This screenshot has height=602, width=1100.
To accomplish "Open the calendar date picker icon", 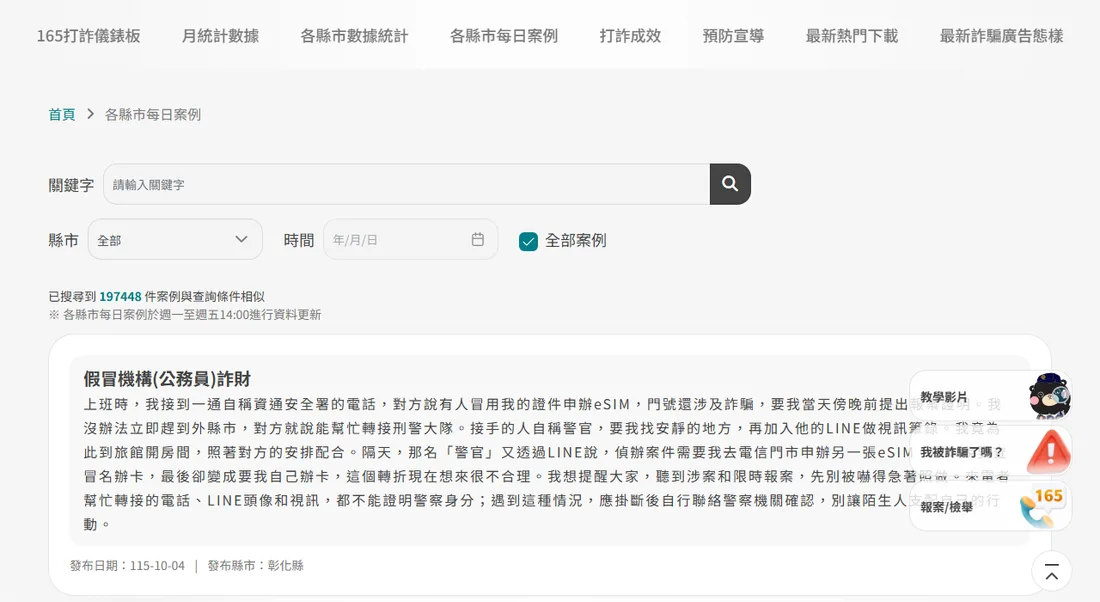I will pyautogui.click(x=478, y=239).
